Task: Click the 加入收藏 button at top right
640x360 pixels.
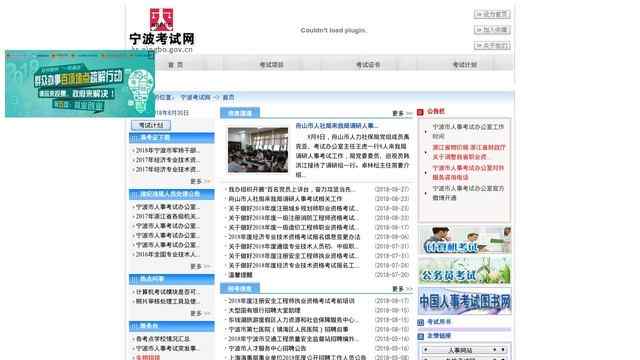Action: click(492, 30)
